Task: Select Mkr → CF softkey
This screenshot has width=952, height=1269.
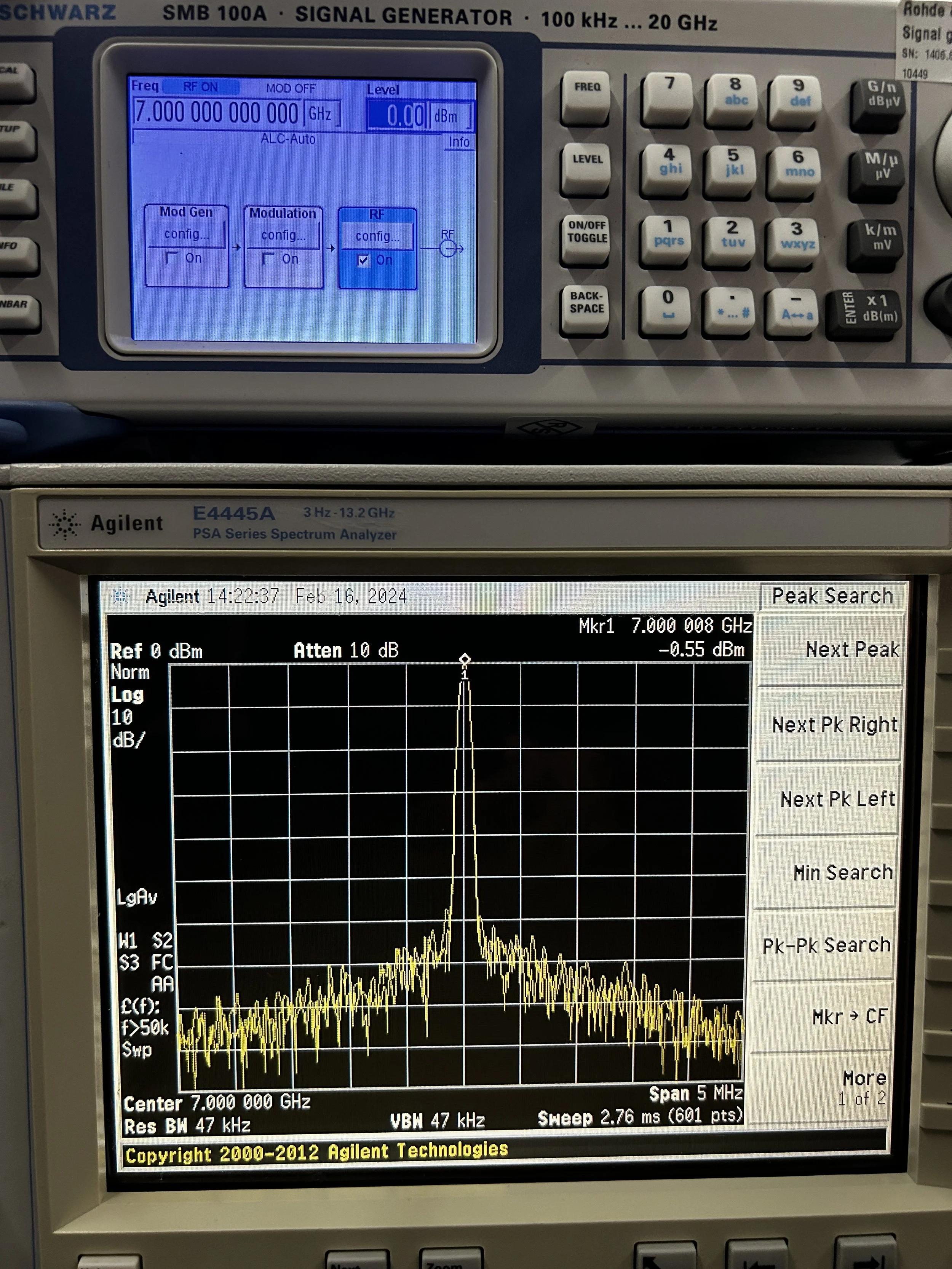Action: coord(822,1017)
